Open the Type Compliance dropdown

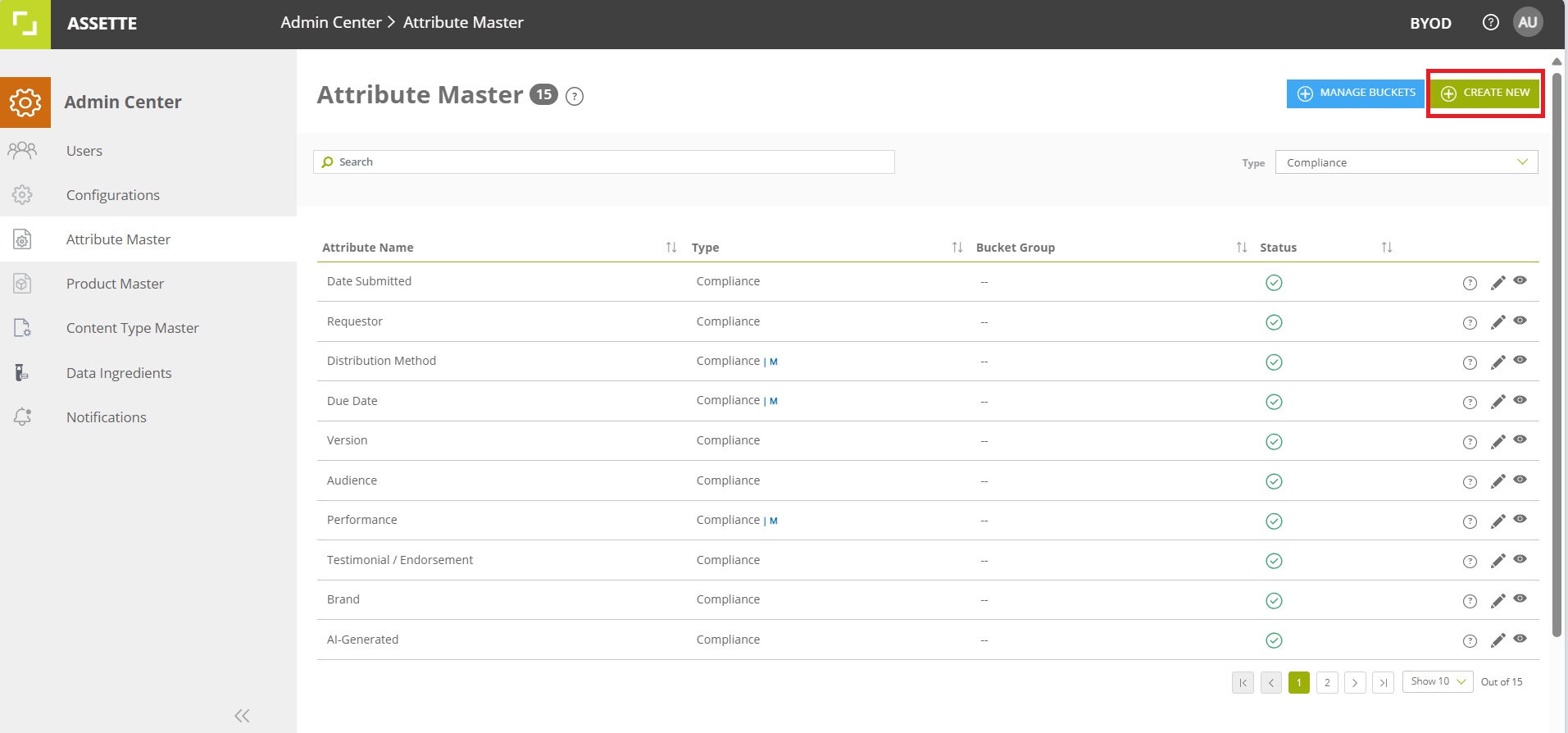coord(1407,162)
